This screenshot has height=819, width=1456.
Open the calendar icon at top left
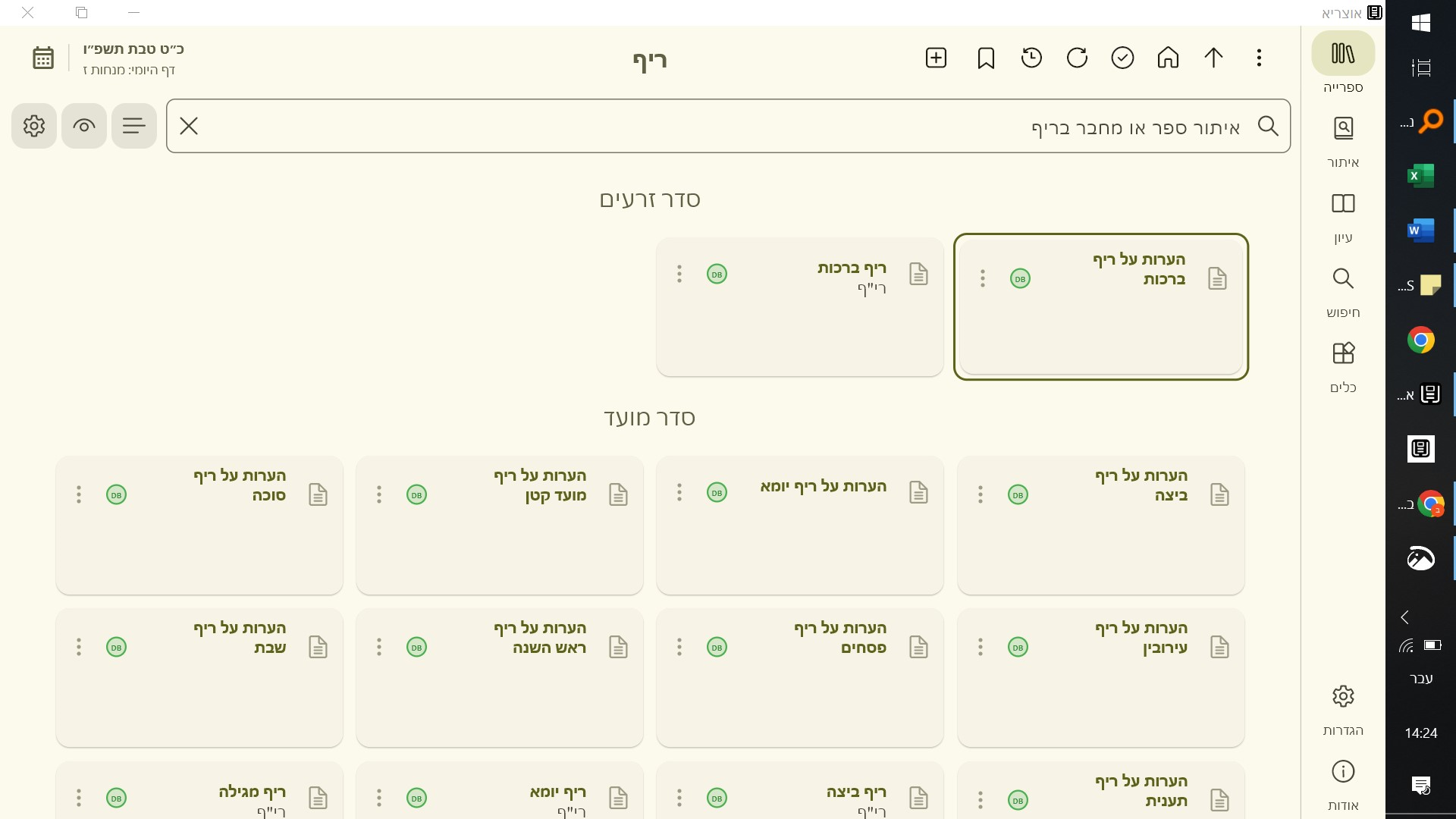(x=43, y=58)
